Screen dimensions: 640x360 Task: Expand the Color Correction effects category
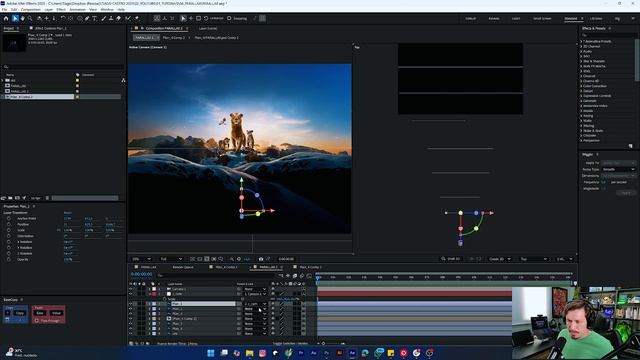pos(581,86)
